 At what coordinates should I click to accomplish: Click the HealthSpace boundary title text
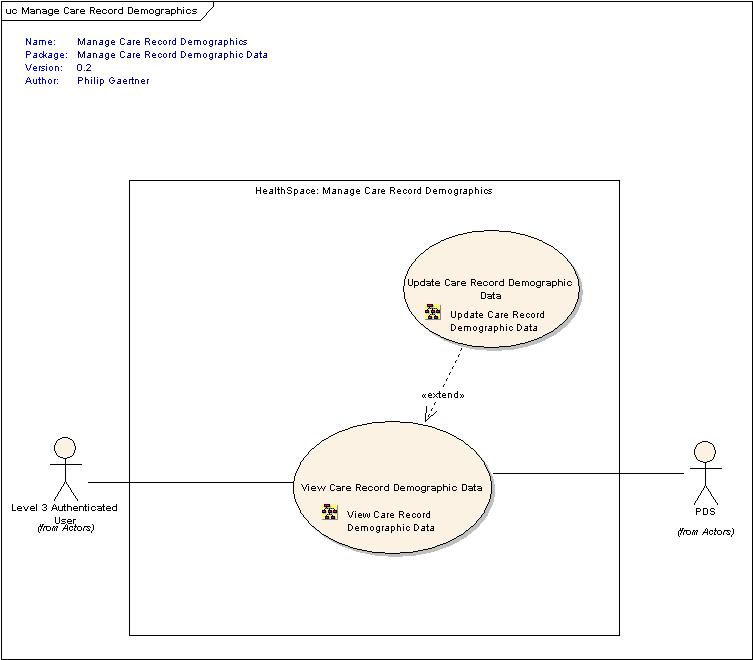tap(374, 191)
